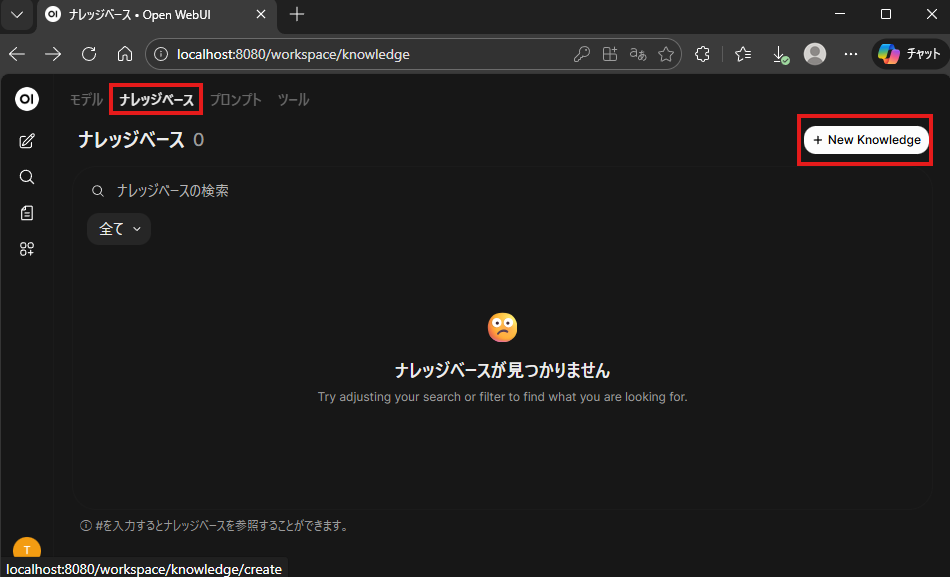Start a new chat with pencil icon
The width and height of the screenshot is (950, 577).
(x=27, y=141)
